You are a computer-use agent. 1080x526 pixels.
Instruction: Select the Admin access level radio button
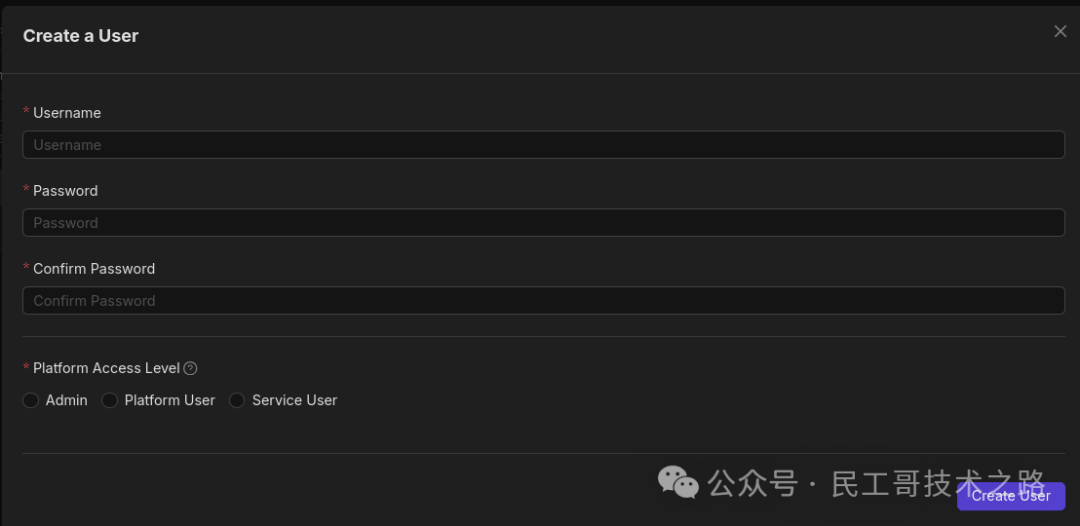31,401
